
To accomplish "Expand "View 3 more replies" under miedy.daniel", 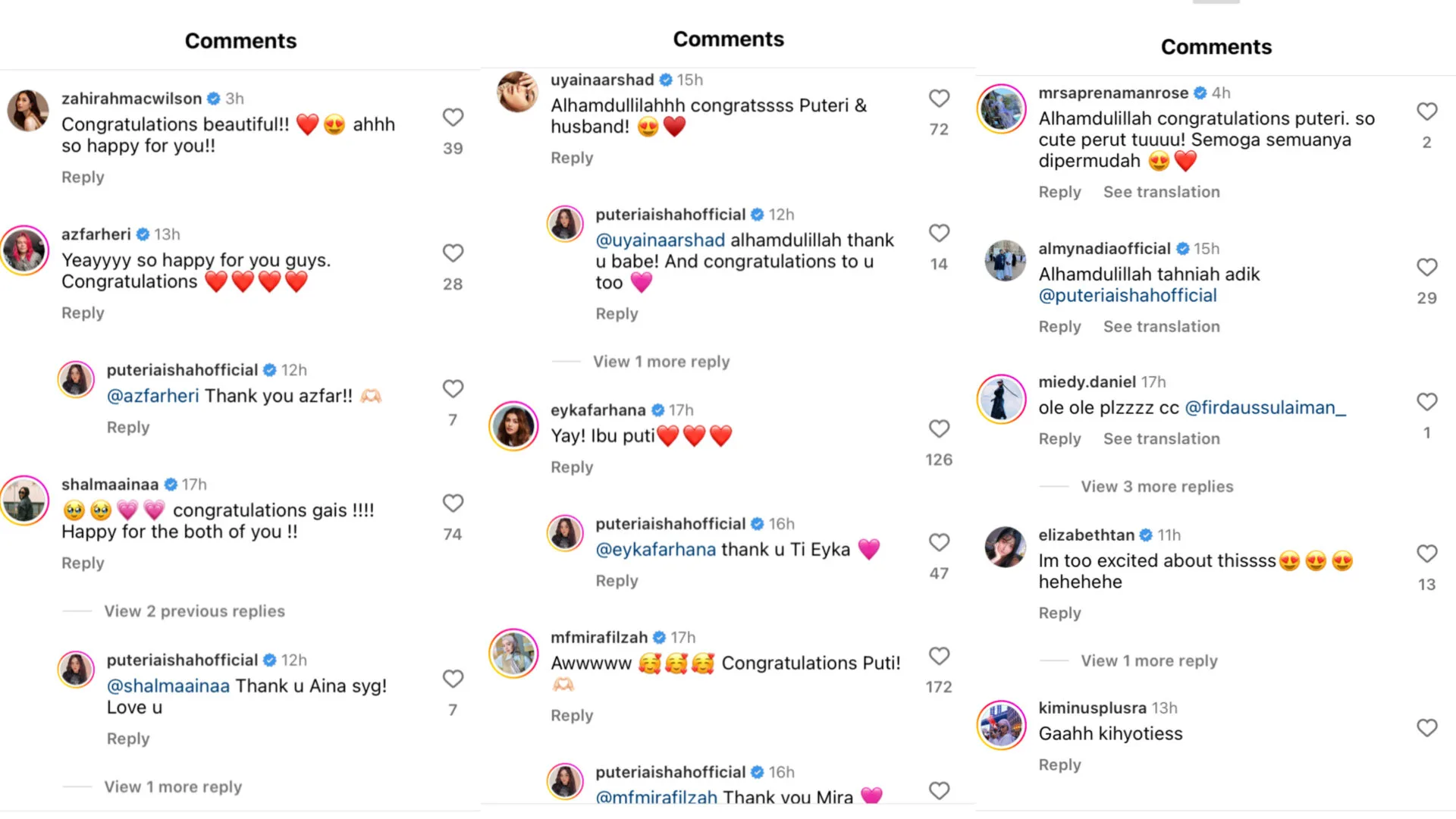I will point(1156,487).
